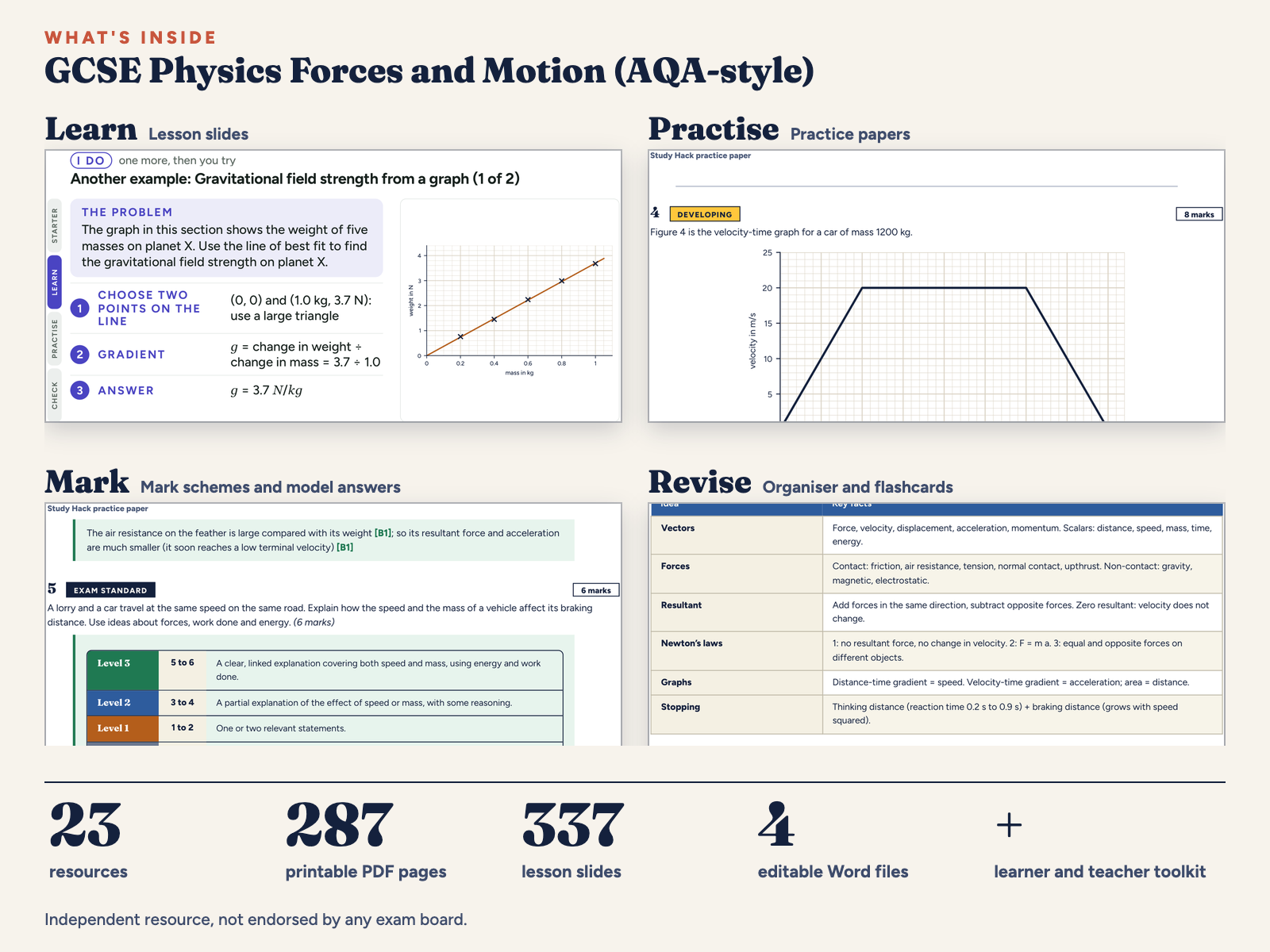The height and width of the screenshot is (952, 1270).
Task: Select the step 3 circle beside Answer
Action: [x=79, y=390]
